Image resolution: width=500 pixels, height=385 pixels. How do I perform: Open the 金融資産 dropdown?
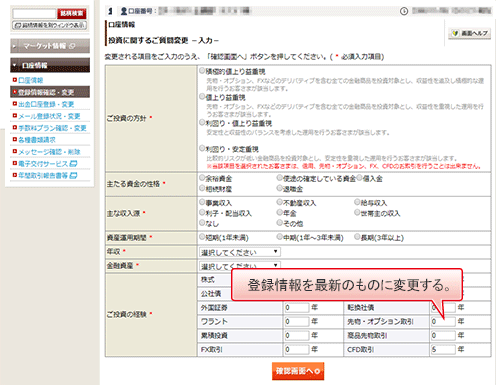click(240, 265)
